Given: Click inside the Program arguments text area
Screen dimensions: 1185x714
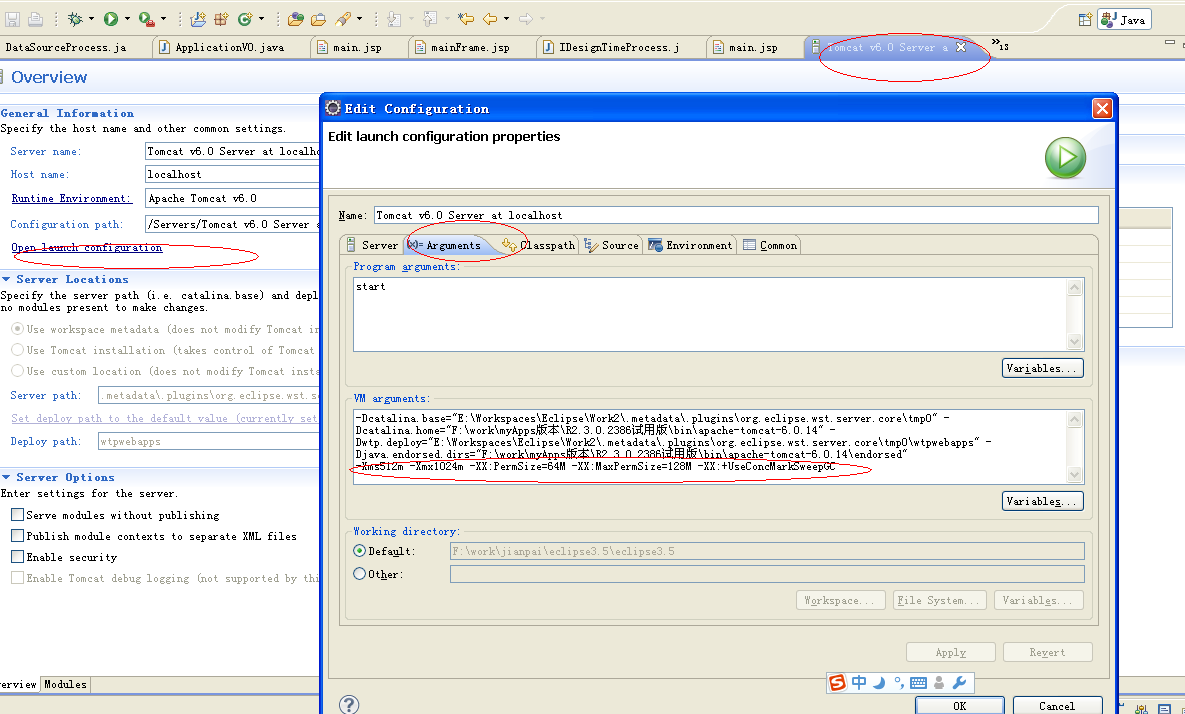Looking at the screenshot, I should (x=710, y=314).
